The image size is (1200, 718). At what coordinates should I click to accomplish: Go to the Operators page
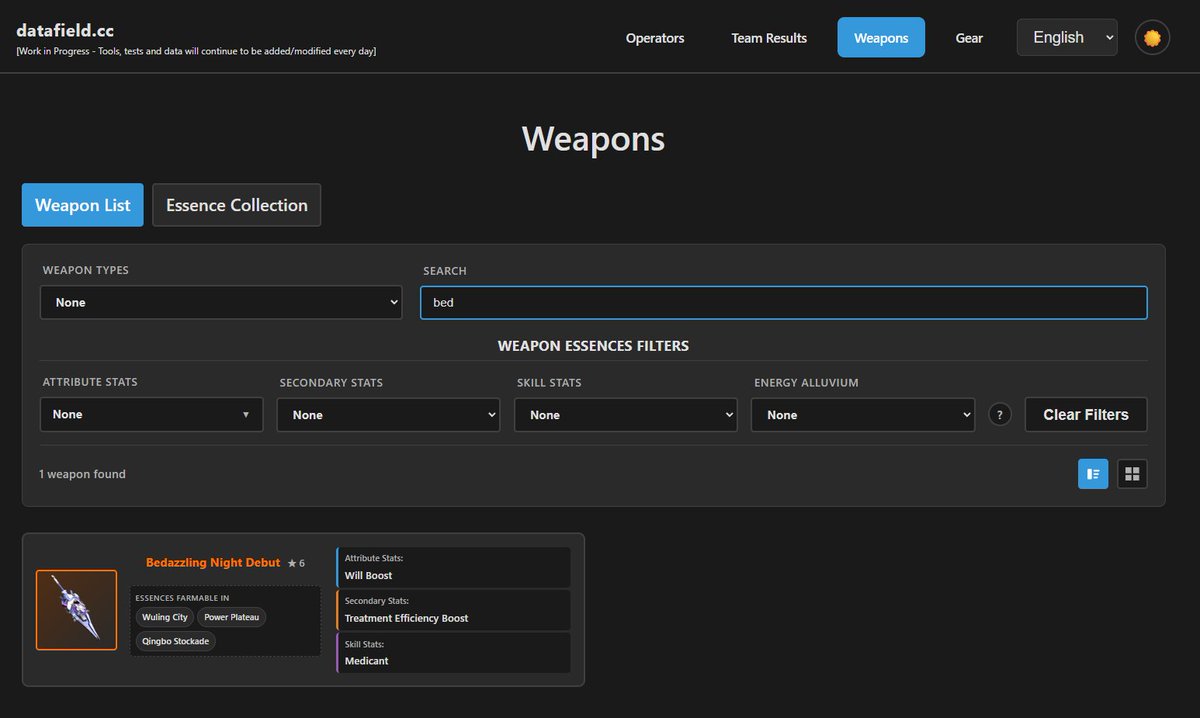(x=655, y=38)
